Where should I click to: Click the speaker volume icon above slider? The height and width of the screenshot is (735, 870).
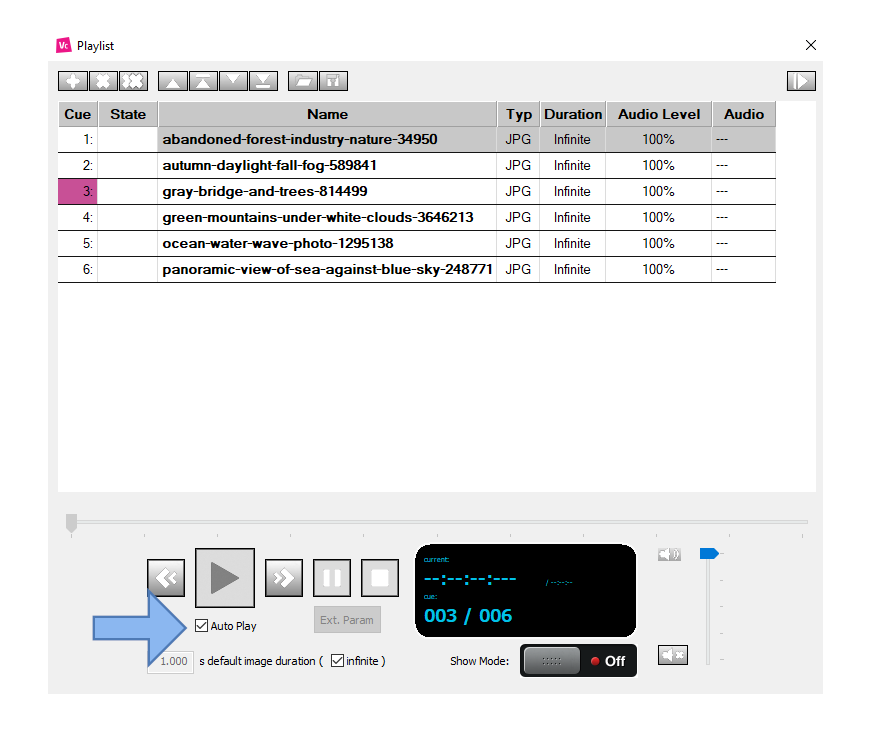tap(669, 554)
